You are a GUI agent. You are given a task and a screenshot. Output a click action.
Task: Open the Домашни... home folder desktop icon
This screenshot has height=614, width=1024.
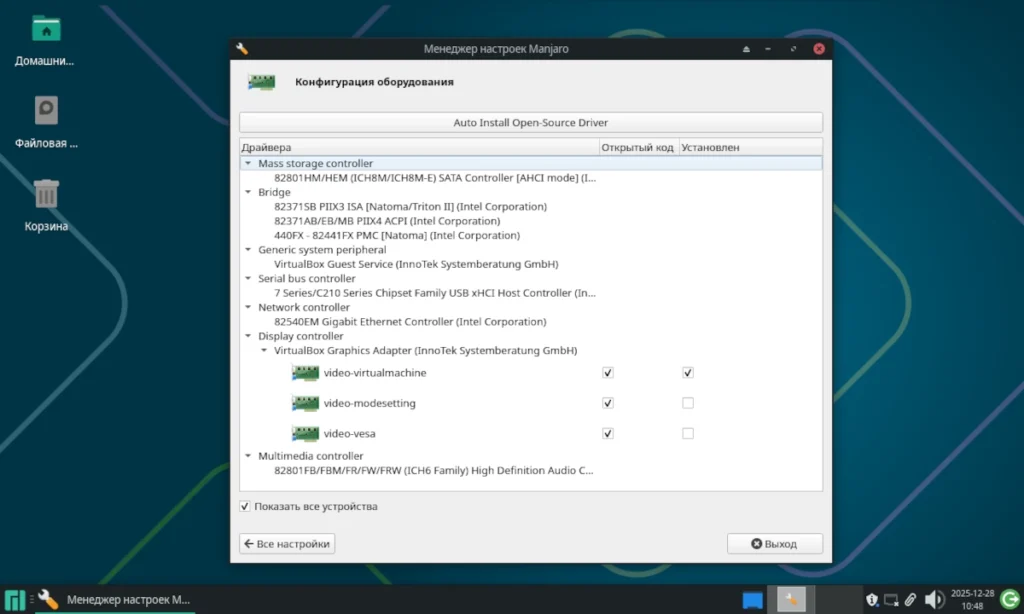pos(46,29)
